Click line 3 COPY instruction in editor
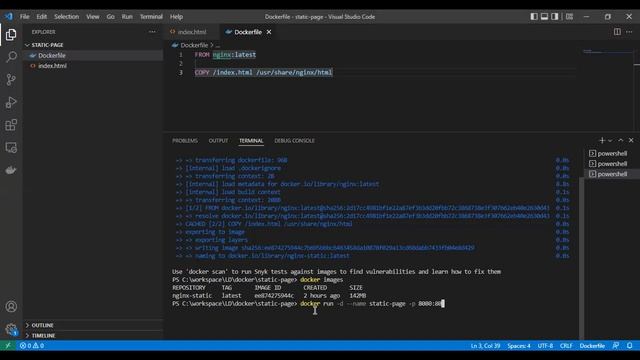The image size is (640, 360). click(x=263, y=72)
